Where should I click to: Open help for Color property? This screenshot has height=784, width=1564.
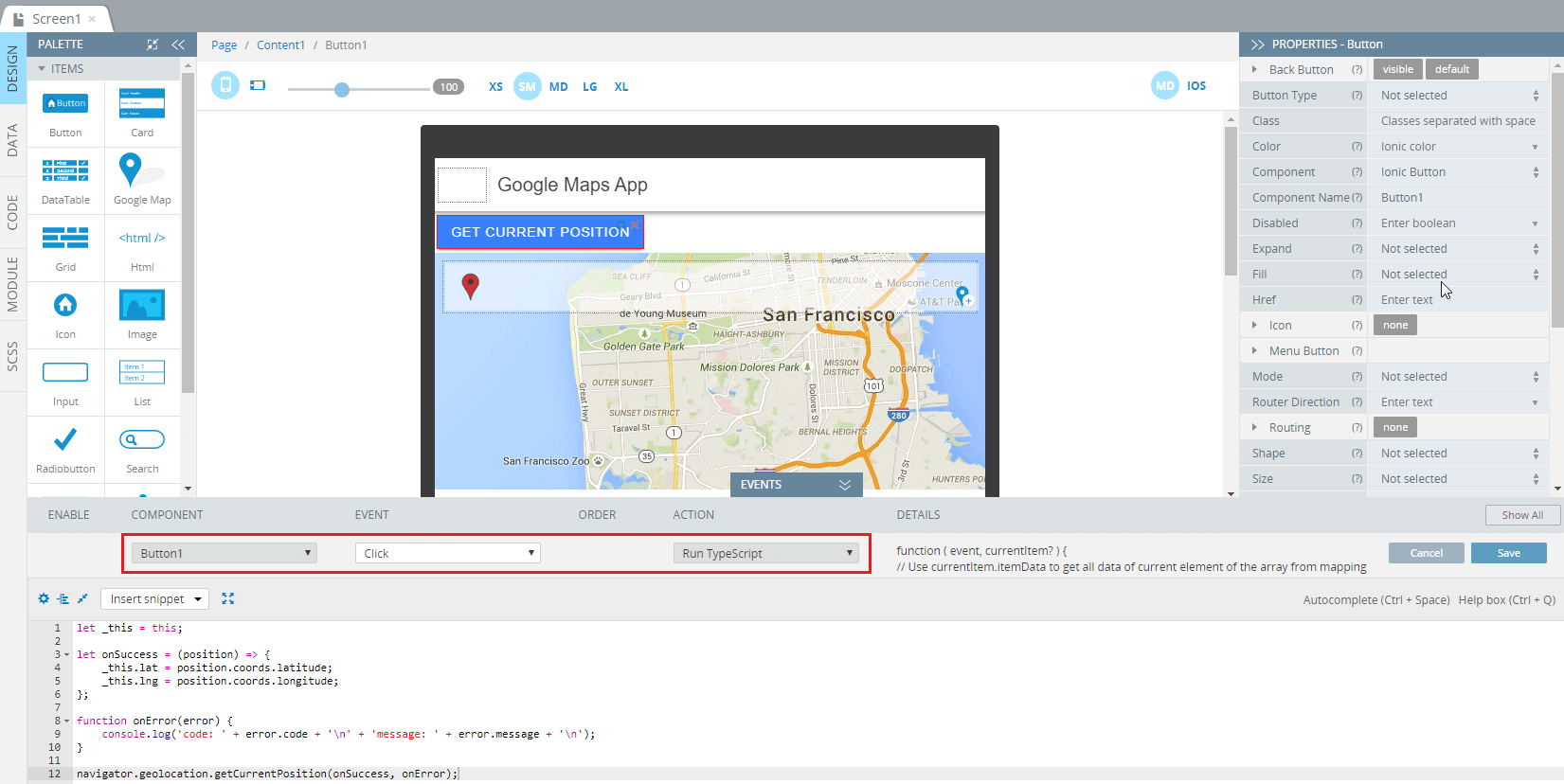pyautogui.click(x=1357, y=147)
